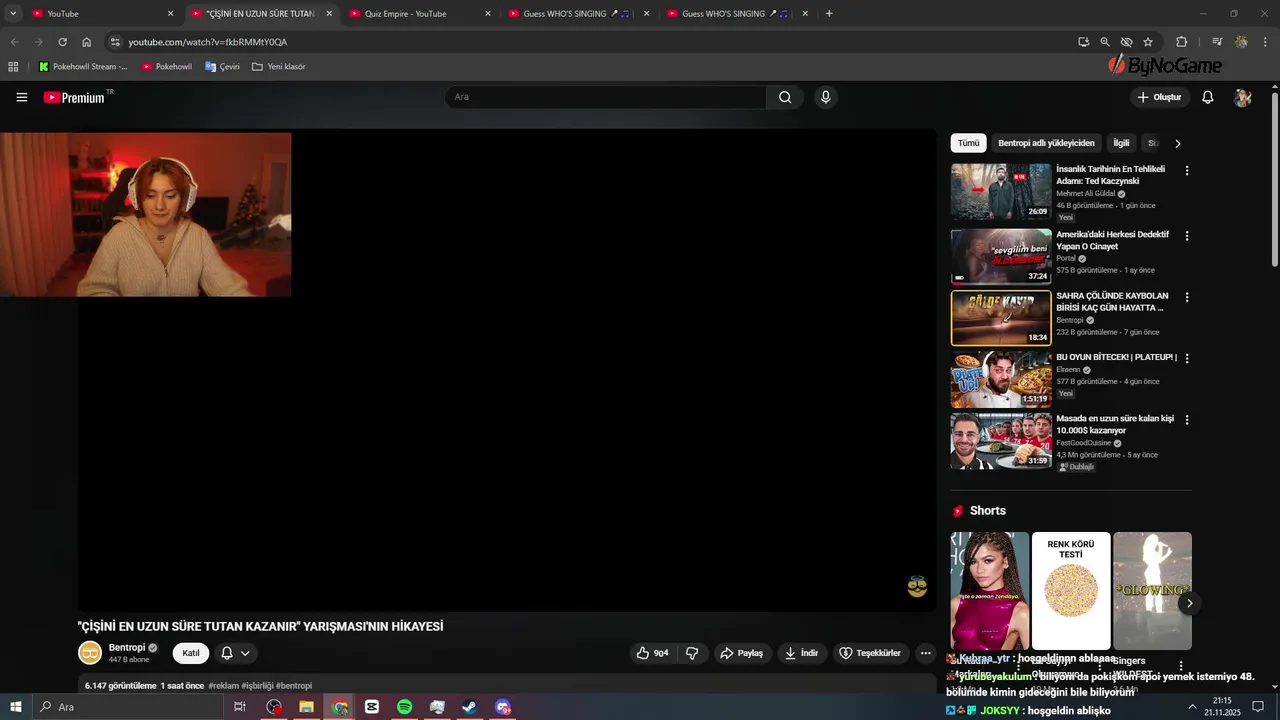
Task: Open the Bentropi channel name link
Action: tap(127, 647)
